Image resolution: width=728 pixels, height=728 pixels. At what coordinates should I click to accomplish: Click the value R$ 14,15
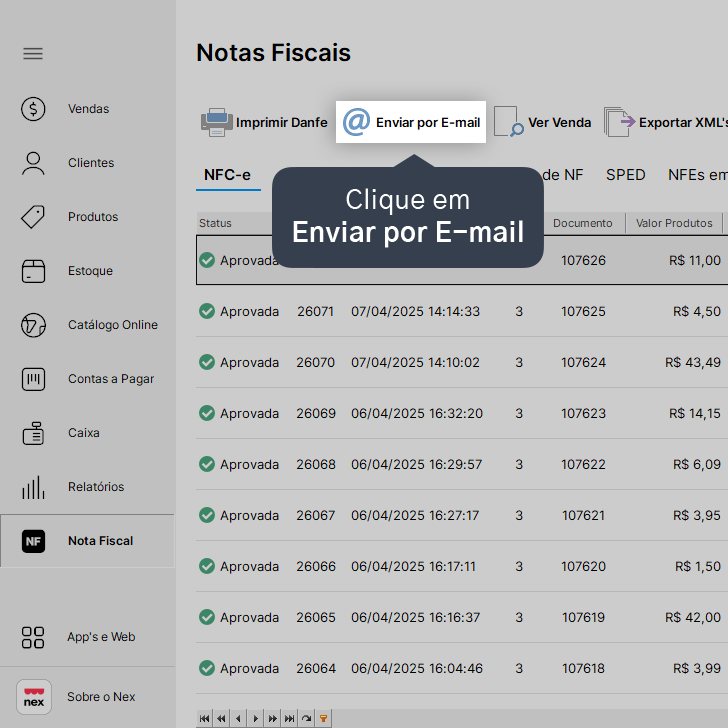click(x=695, y=414)
